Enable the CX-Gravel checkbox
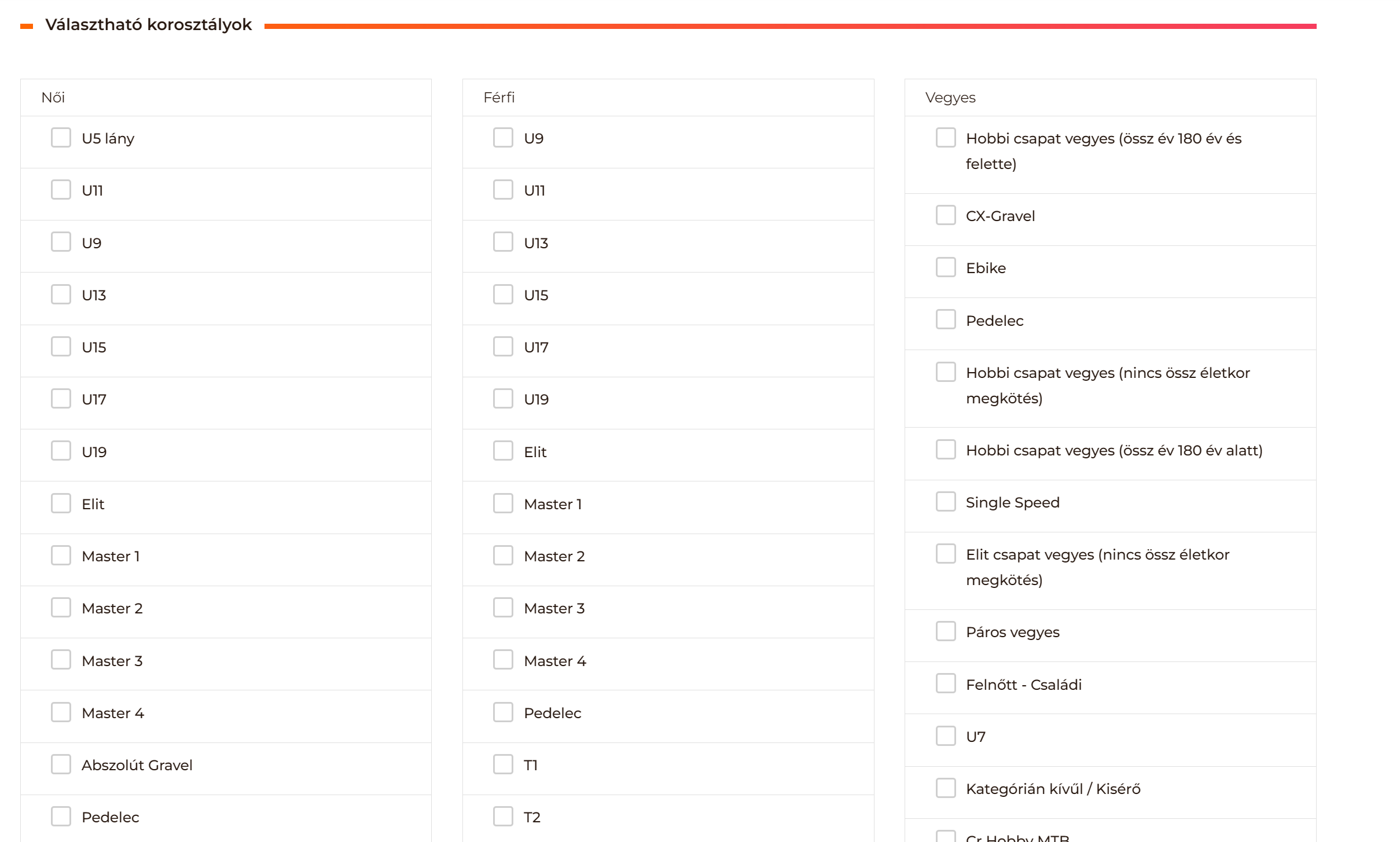 pyautogui.click(x=946, y=215)
